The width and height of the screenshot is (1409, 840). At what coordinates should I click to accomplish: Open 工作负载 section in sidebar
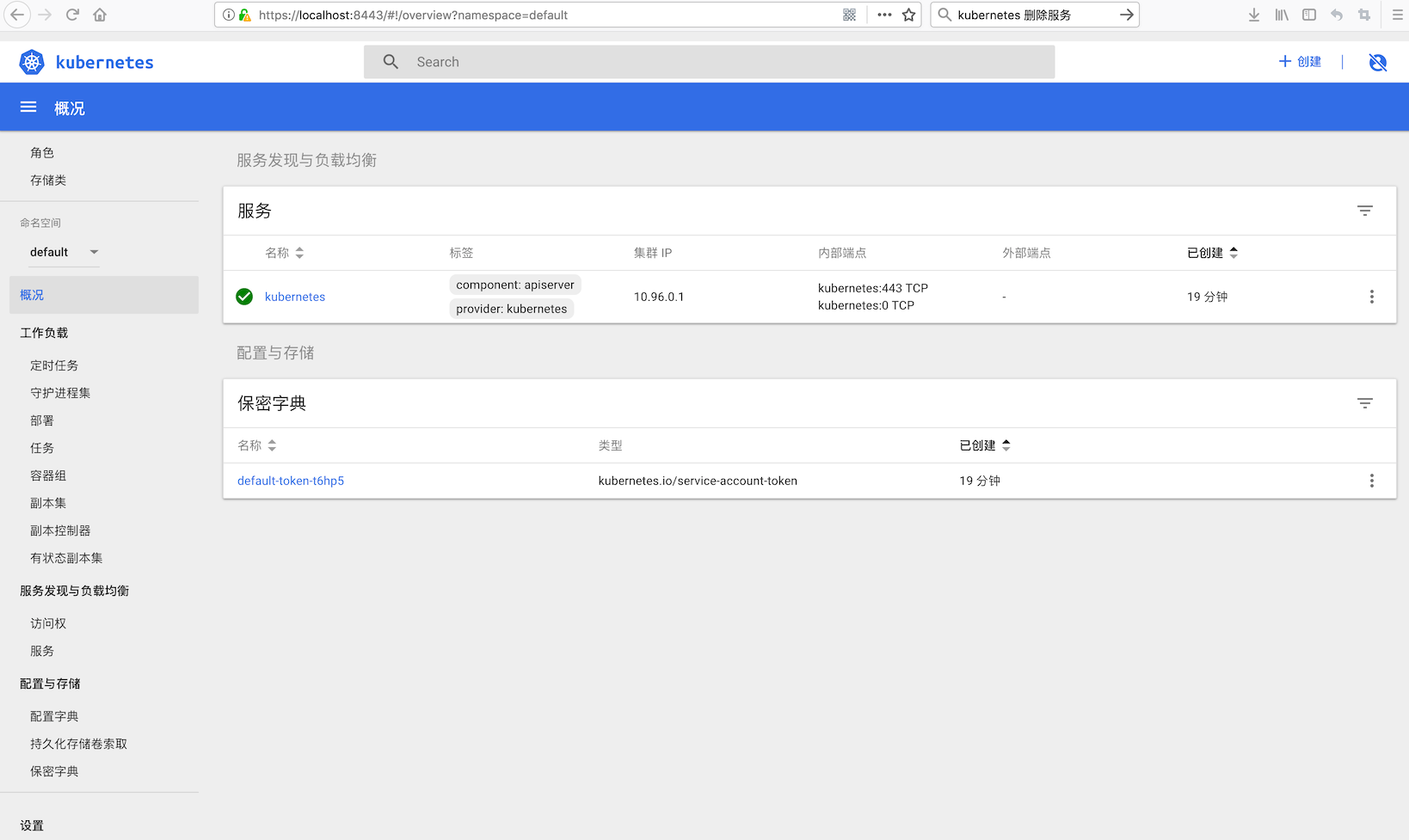[44, 333]
